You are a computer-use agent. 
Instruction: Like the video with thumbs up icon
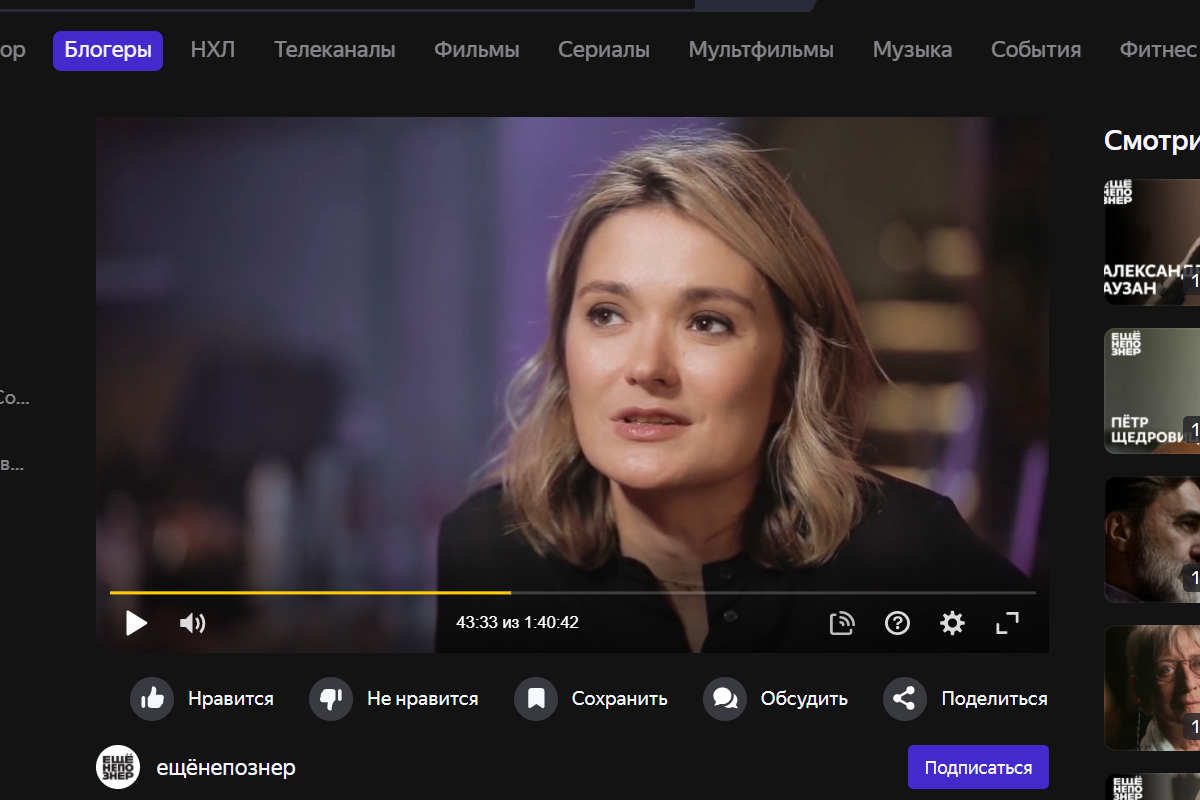coord(152,699)
